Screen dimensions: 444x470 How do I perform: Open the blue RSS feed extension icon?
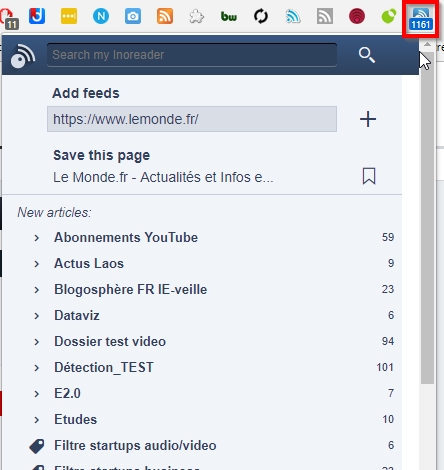coord(293,16)
